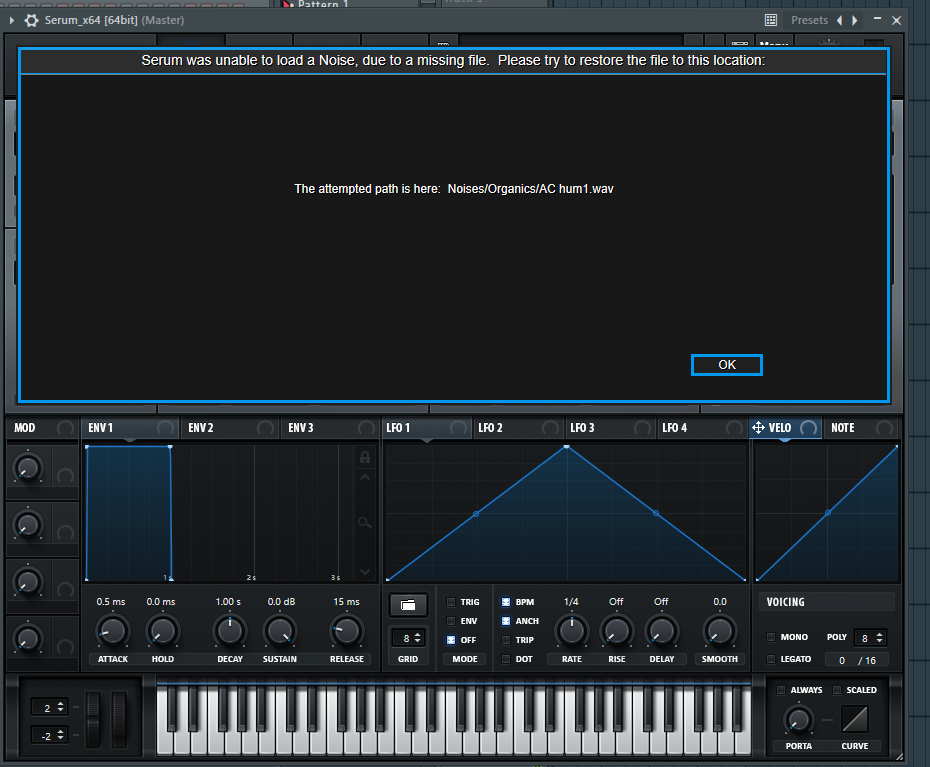Screen dimensions: 930x767
Task: Click the DECAY knob
Action: point(230,631)
